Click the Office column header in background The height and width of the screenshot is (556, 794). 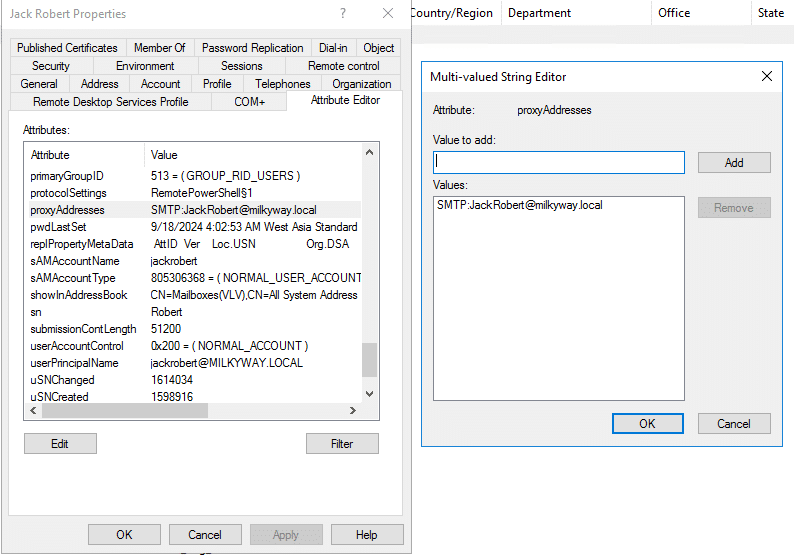(x=701, y=13)
